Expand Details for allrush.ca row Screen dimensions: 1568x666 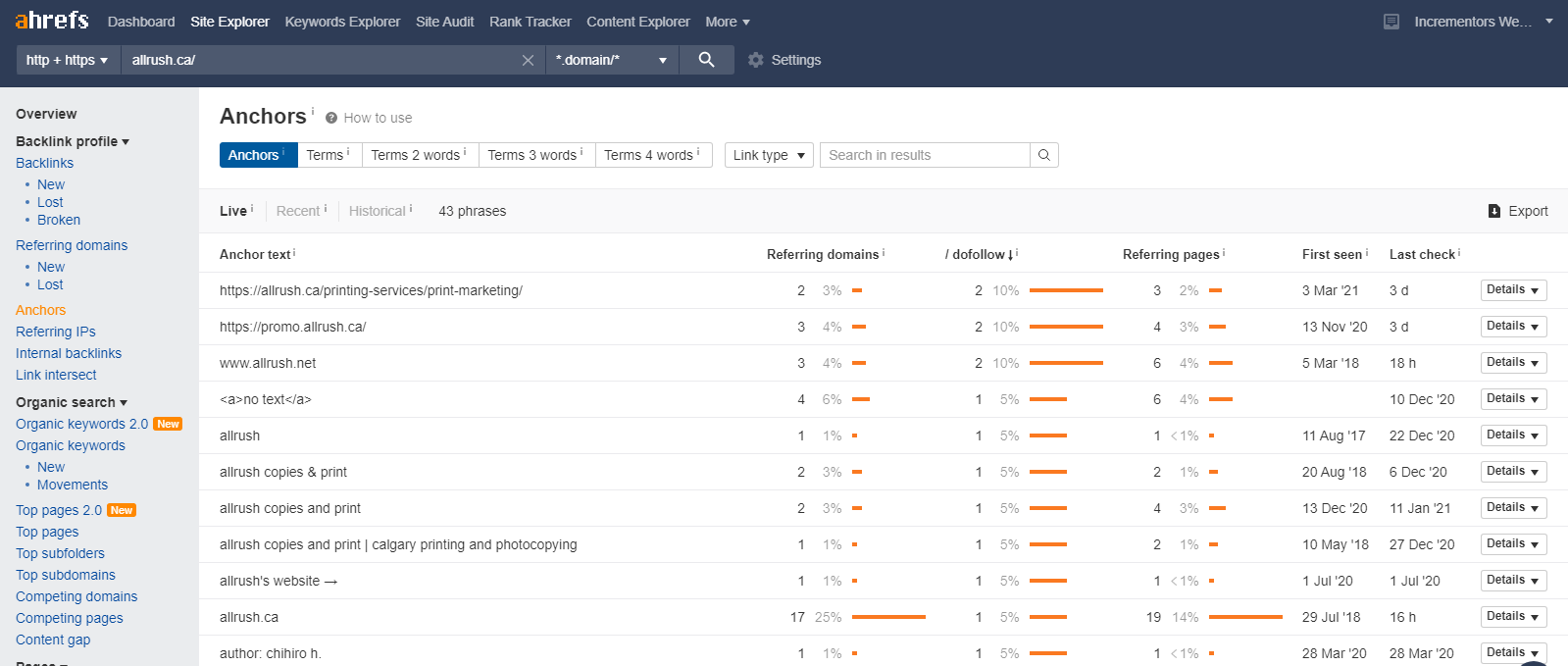[x=1513, y=617]
